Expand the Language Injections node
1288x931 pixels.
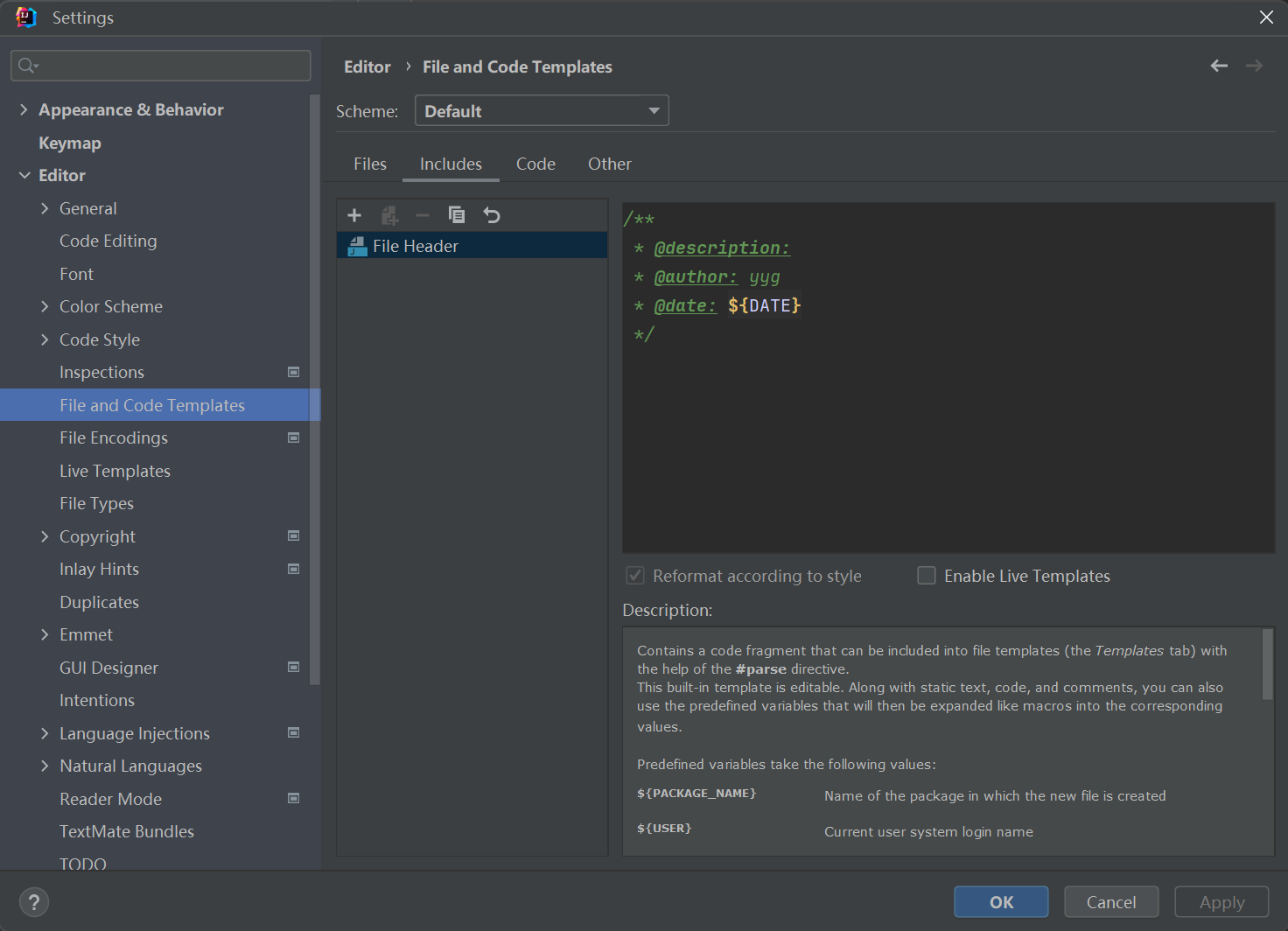click(x=45, y=733)
